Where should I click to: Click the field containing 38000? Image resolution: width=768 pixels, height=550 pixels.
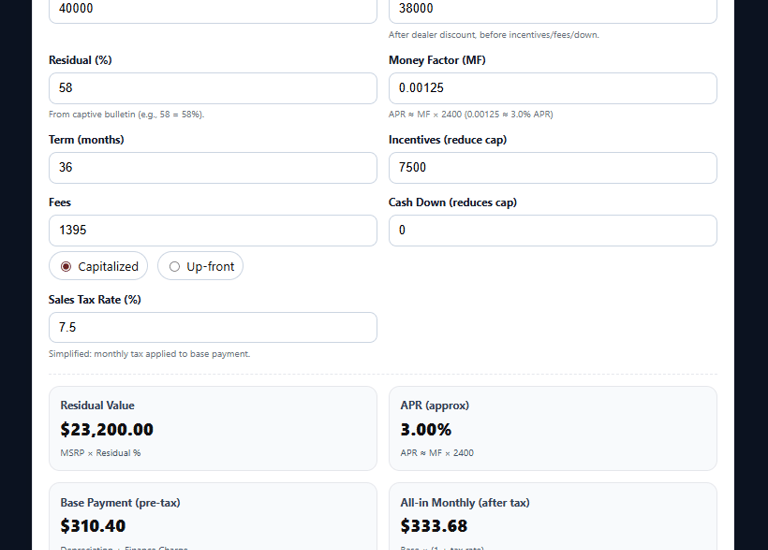[x=552, y=9]
